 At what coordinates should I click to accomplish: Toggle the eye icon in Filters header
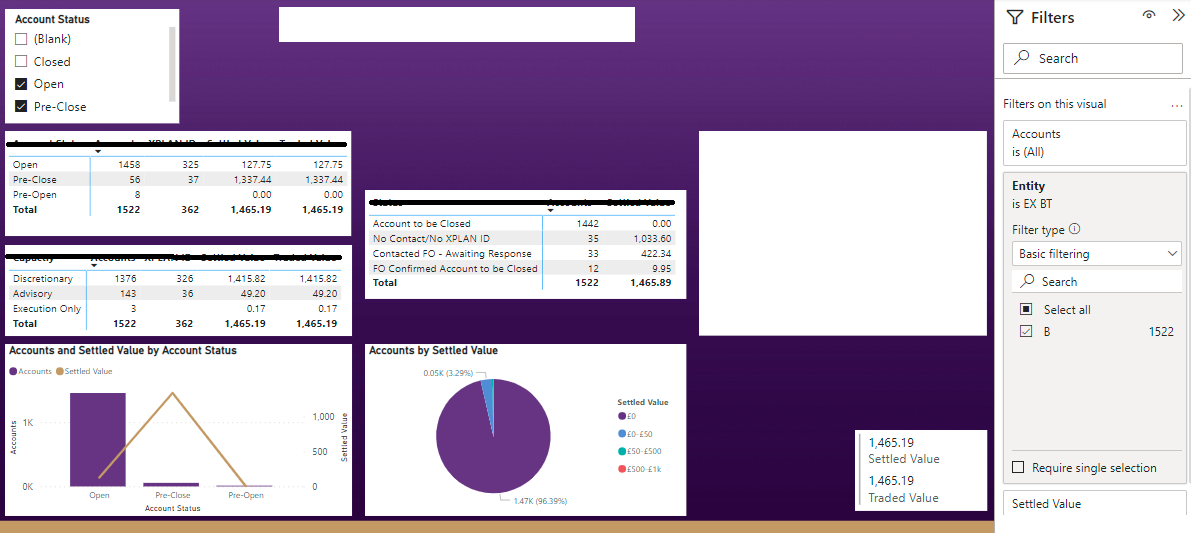tap(1148, 15)
